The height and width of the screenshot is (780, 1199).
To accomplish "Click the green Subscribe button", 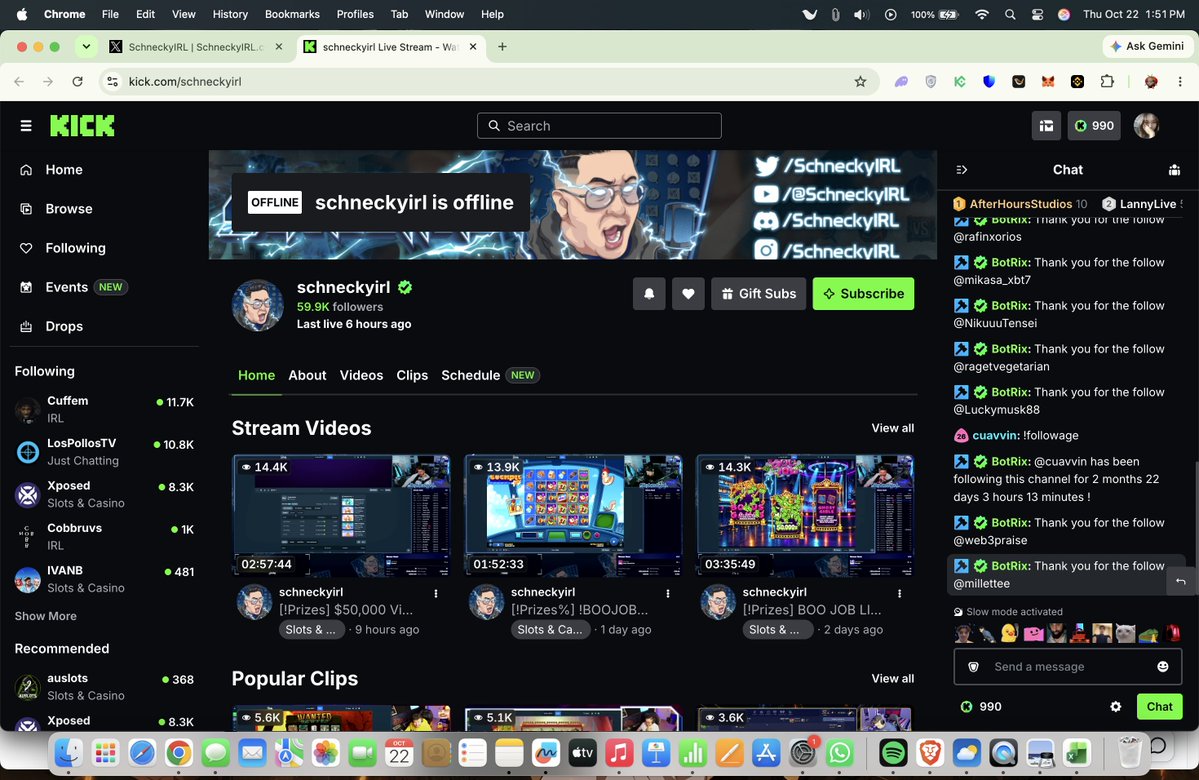I will (863, 294).
